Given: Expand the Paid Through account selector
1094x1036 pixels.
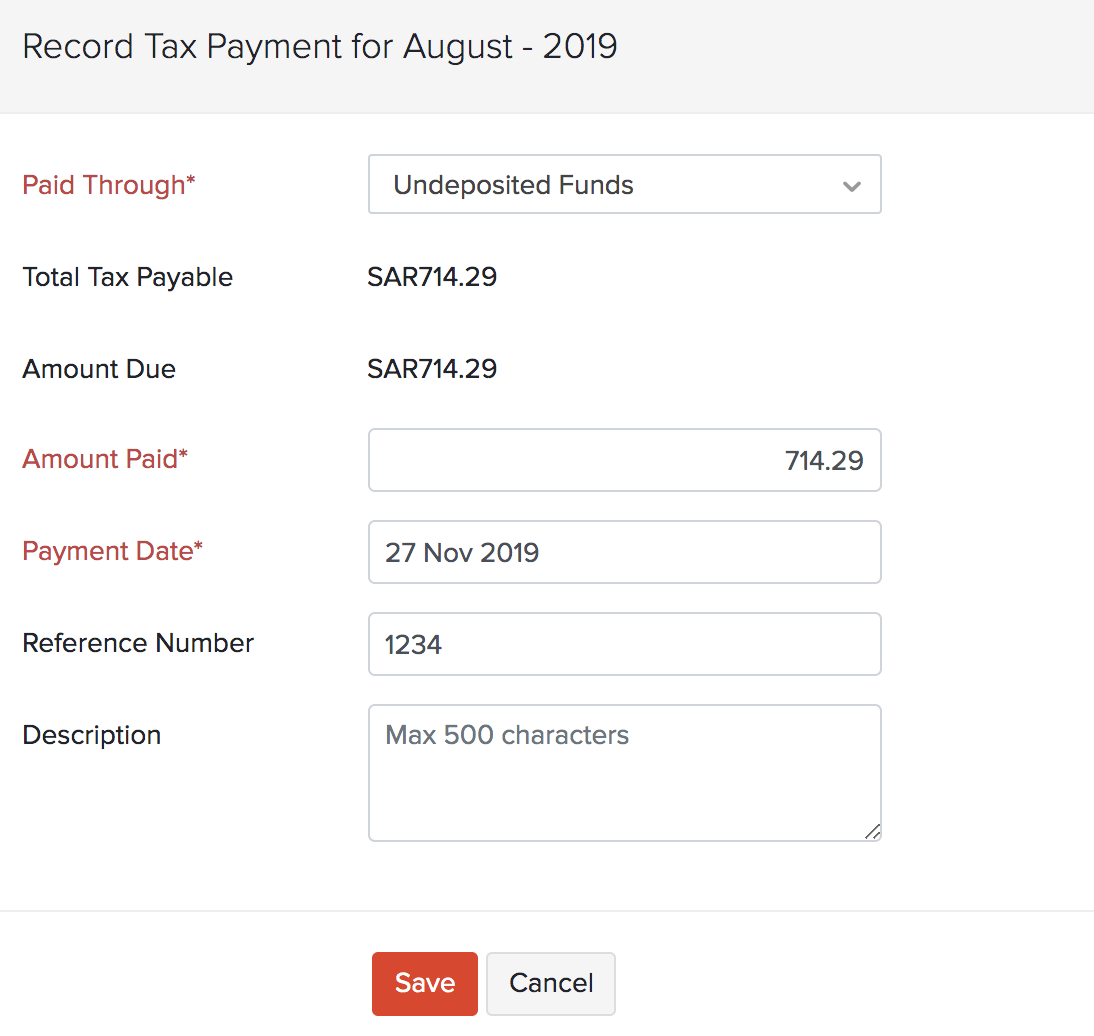Looking at the screenshot, I should pos(624,184).
